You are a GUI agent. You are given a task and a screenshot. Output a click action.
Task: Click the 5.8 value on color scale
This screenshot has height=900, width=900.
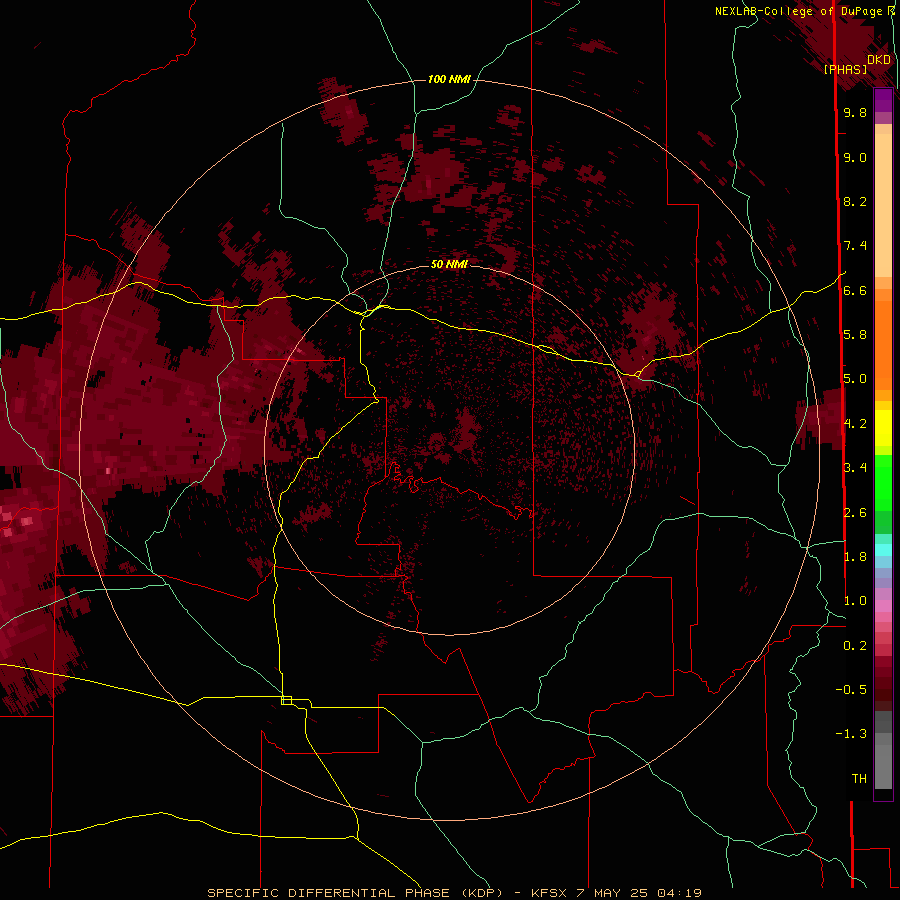[x=855, y=335]
